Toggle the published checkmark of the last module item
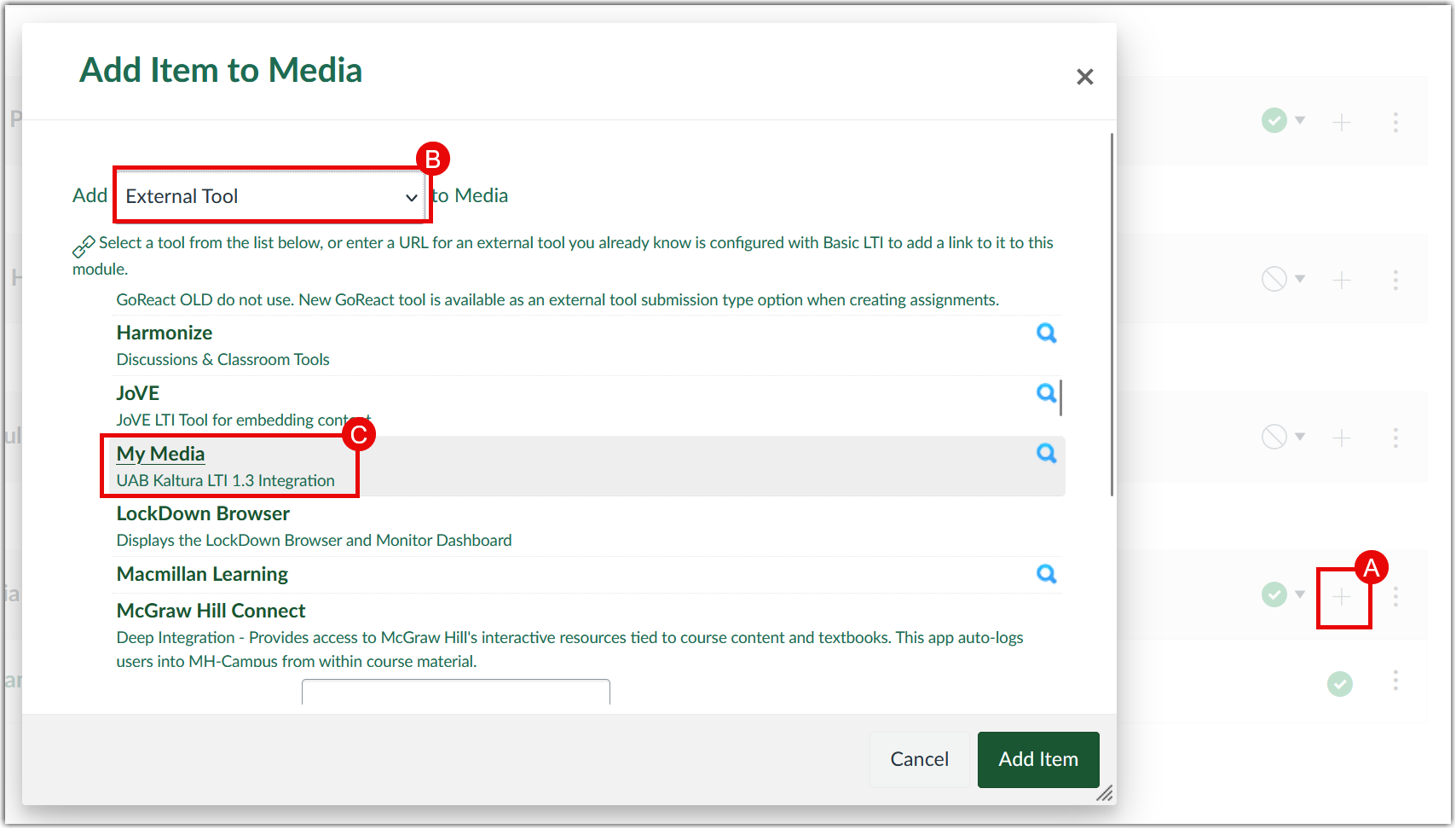 [x=1340, y=683]
